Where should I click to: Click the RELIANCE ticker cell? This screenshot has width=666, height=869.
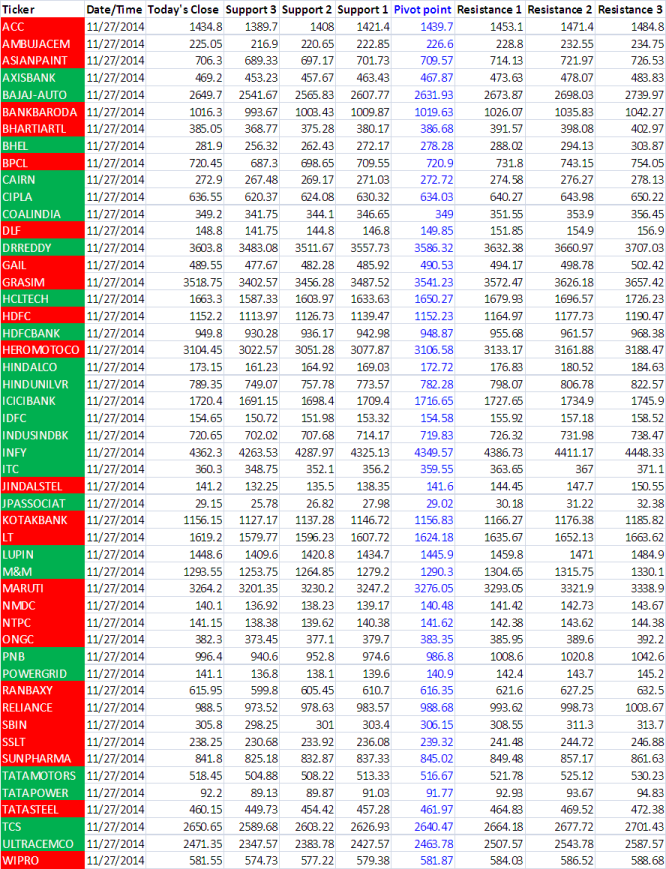tap(42, 708)
